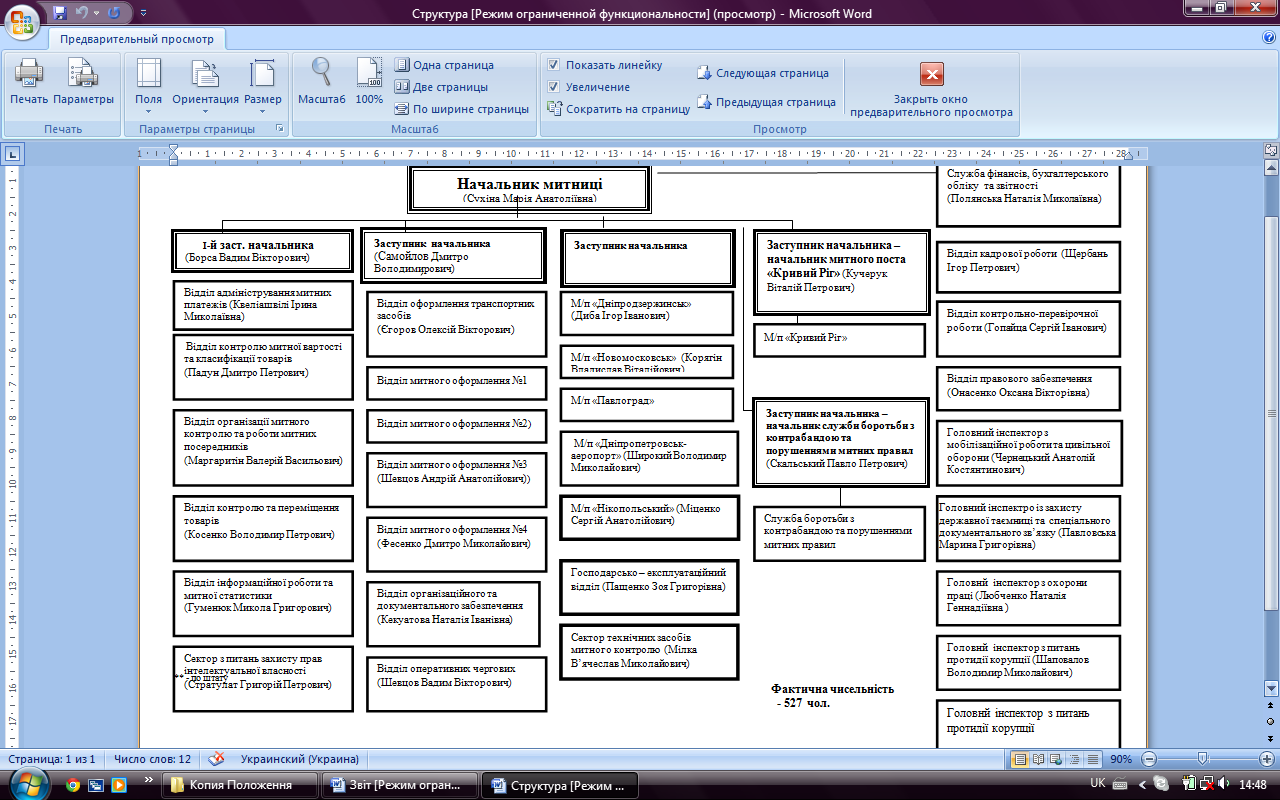Click Switch between windows quick launch icon

96,785
